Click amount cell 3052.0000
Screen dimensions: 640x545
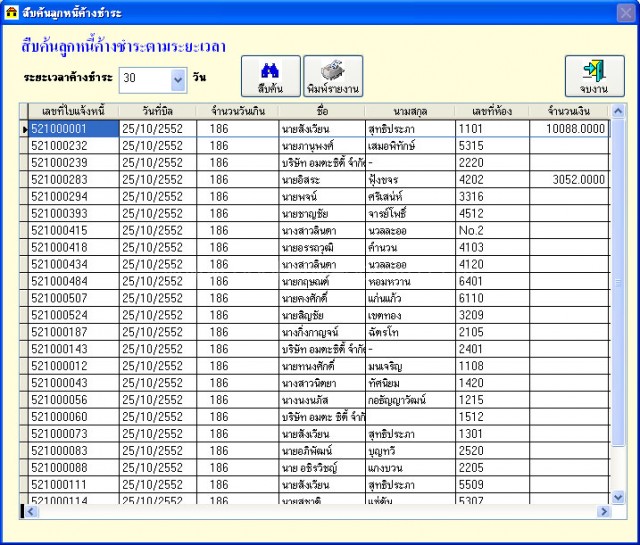(x=569, y=180)
